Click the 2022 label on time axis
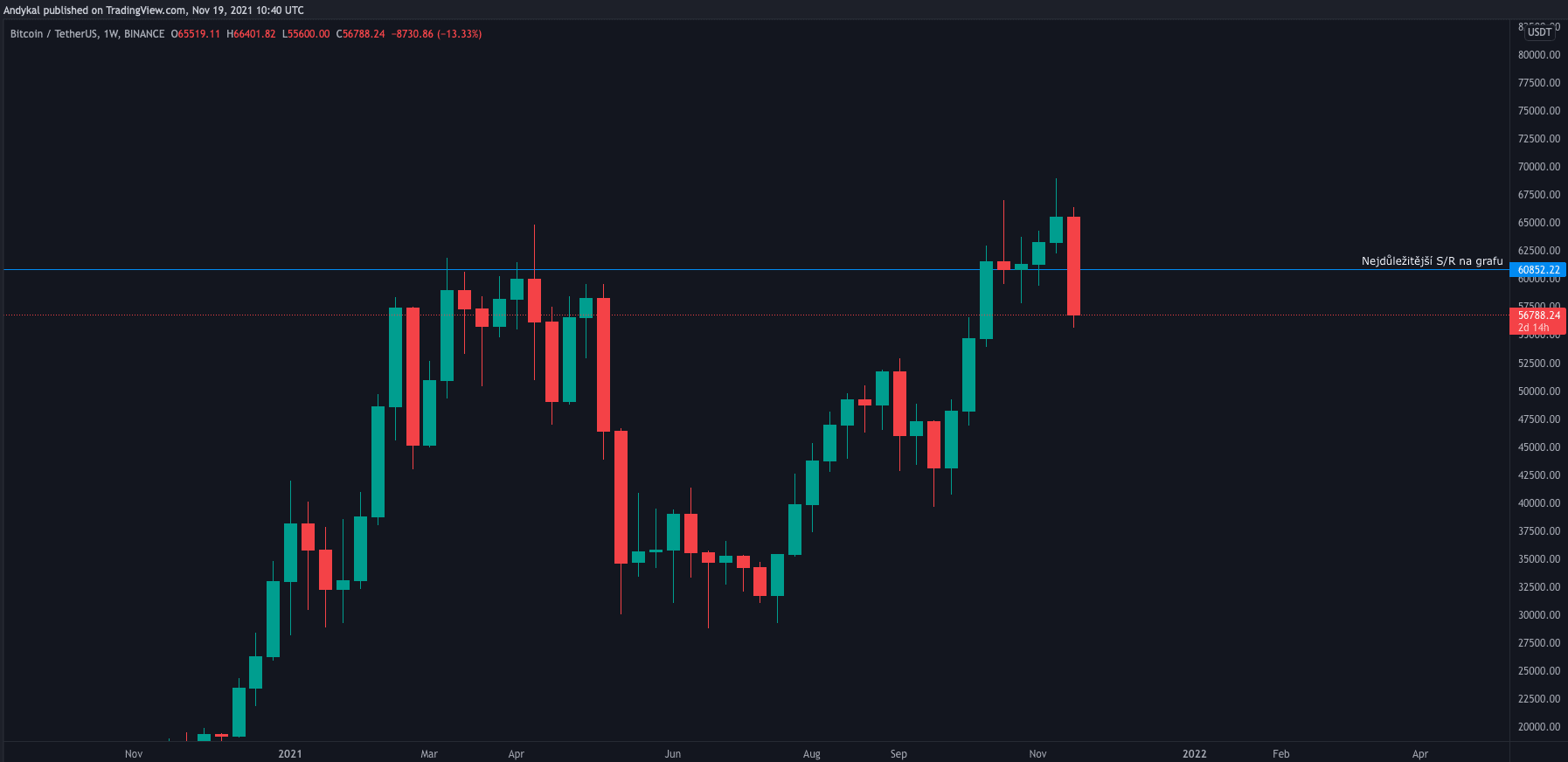Image resolution: width=1568 pixels, height=762 pixels. coord(1194,753)
